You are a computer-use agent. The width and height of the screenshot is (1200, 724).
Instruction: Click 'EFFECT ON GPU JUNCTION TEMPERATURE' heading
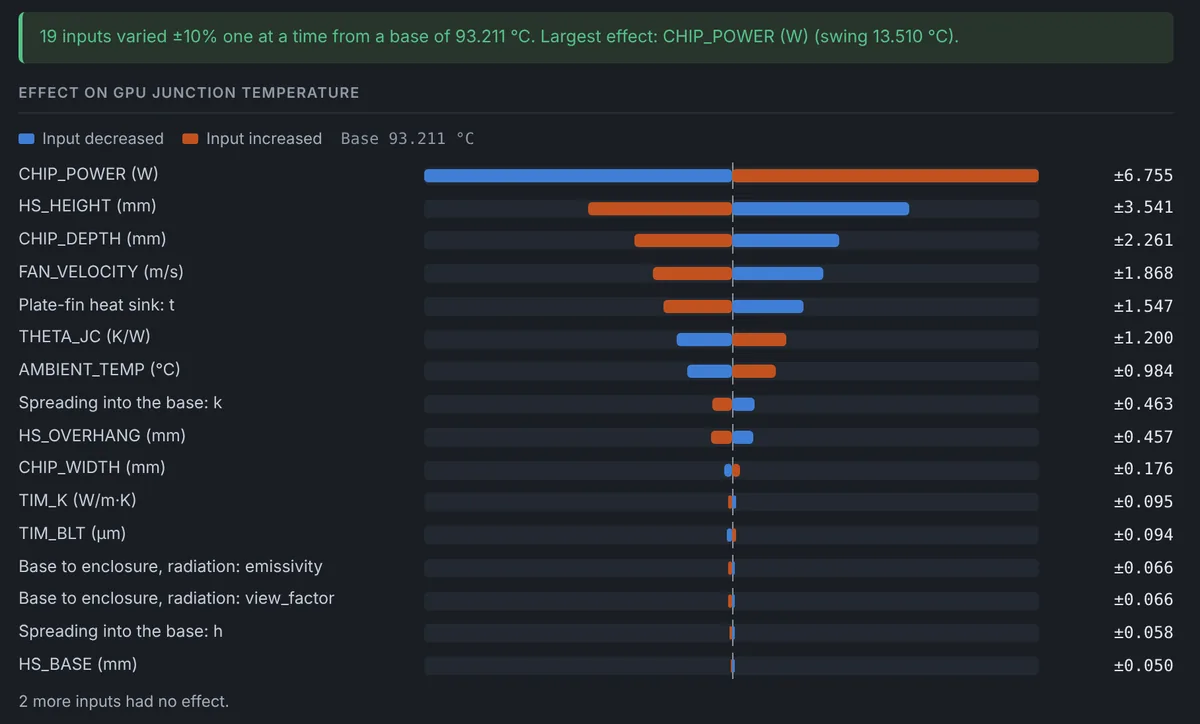pos(189,93)
